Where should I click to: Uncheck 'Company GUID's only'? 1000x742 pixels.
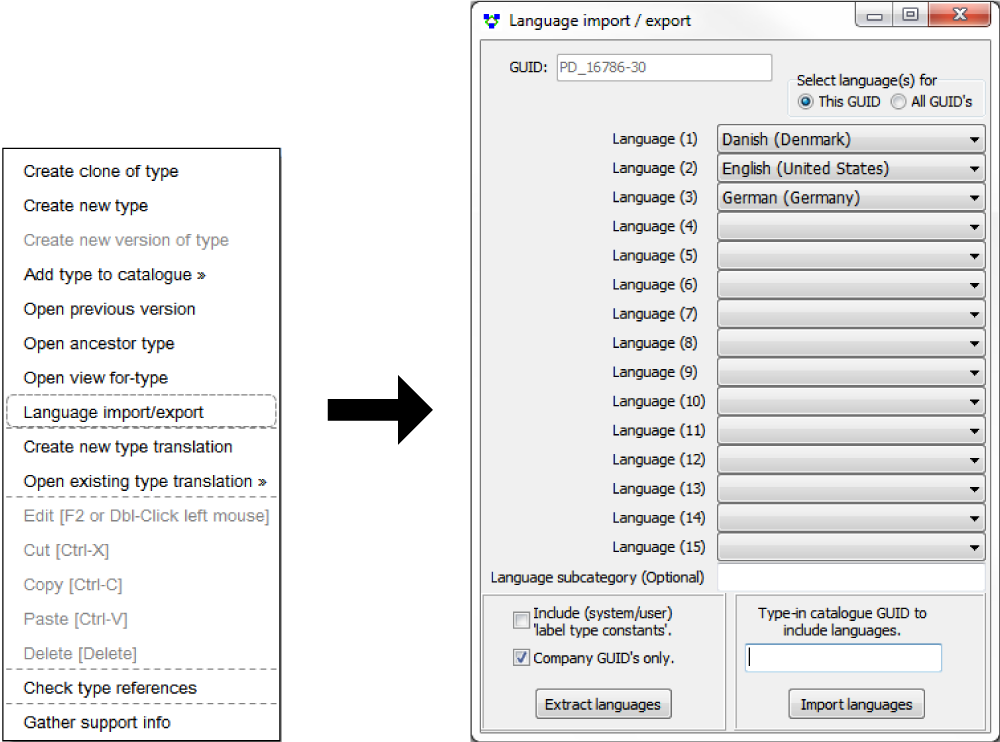[x=521, y=657]
